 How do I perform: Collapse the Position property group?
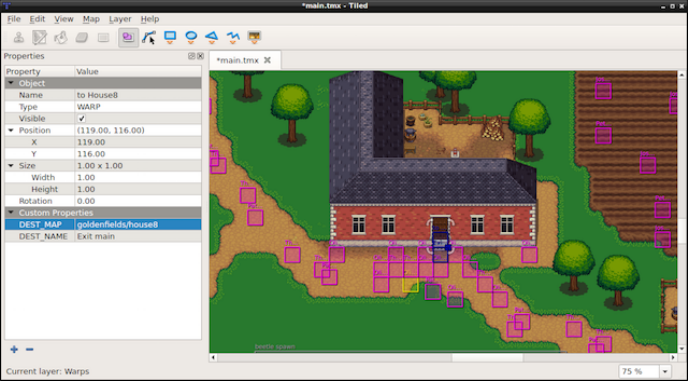(11, 130)
